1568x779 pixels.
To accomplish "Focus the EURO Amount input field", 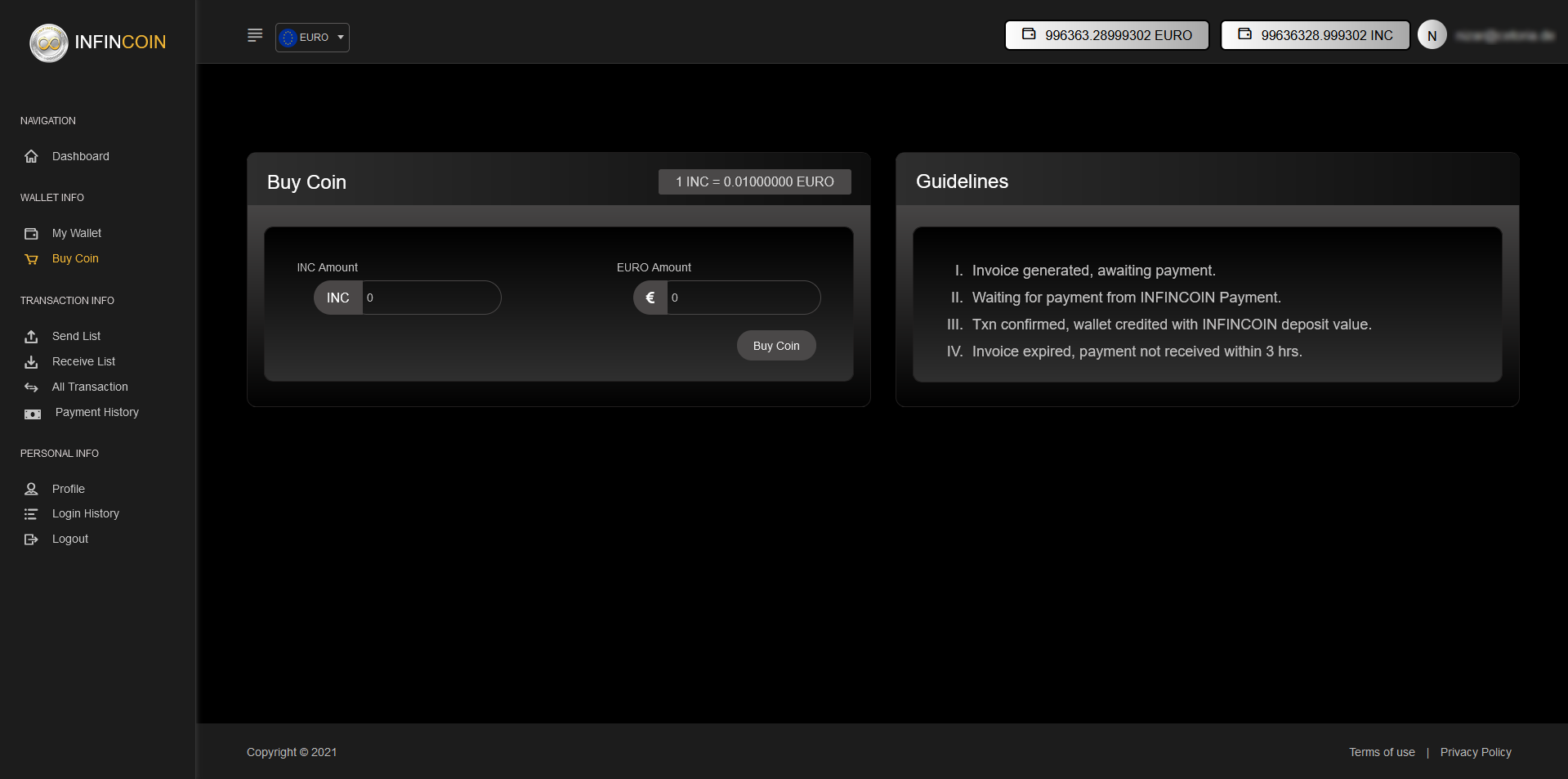I will (x=742, y=298).
